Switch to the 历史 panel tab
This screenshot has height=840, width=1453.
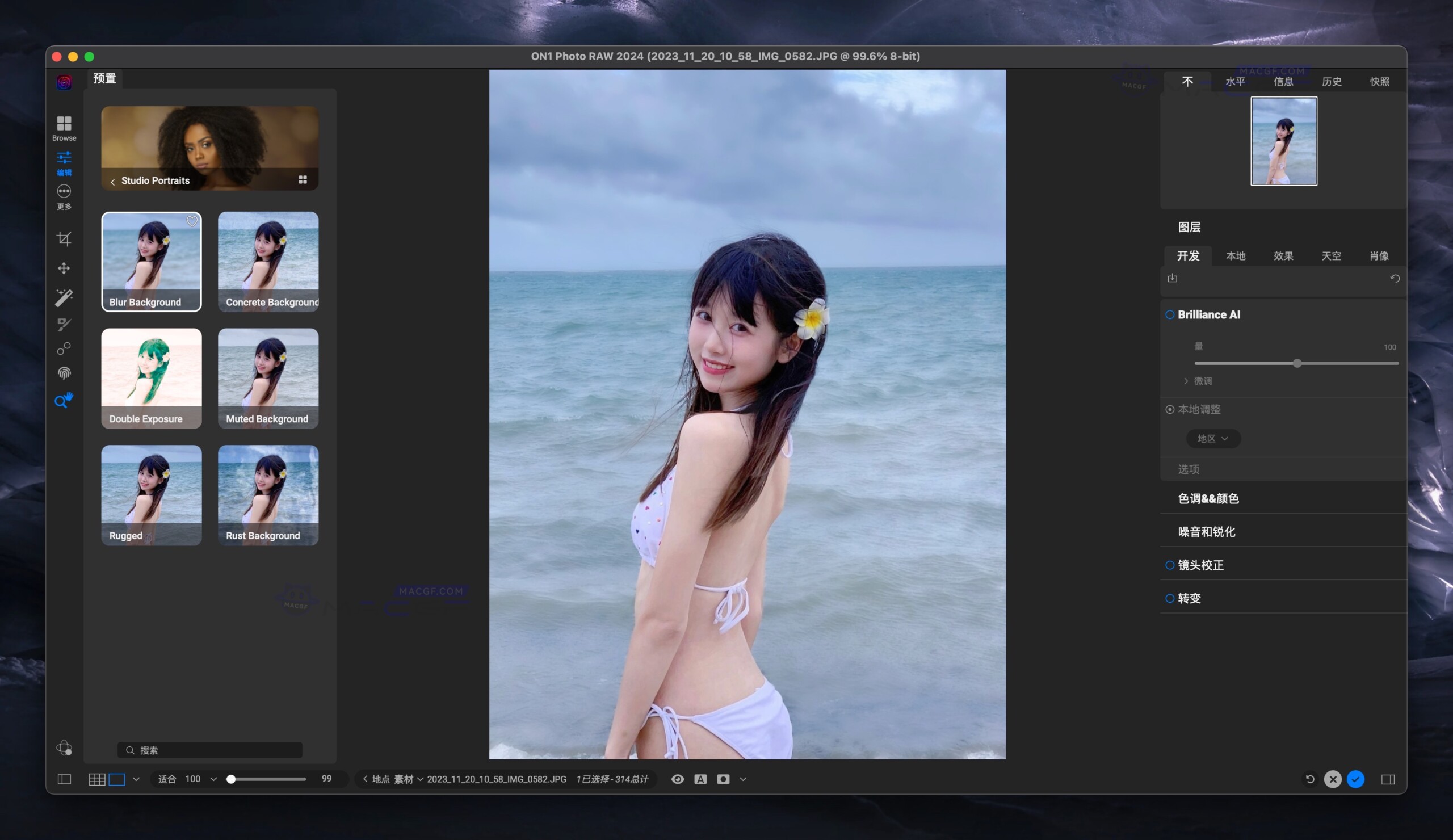click(1332, 81)
